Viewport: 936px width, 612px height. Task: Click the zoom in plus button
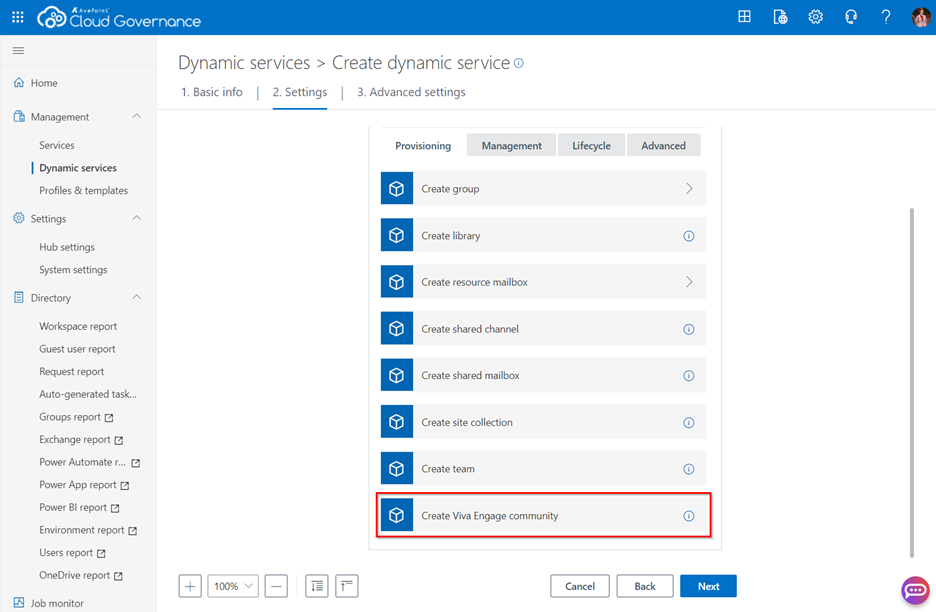point(190,586)
